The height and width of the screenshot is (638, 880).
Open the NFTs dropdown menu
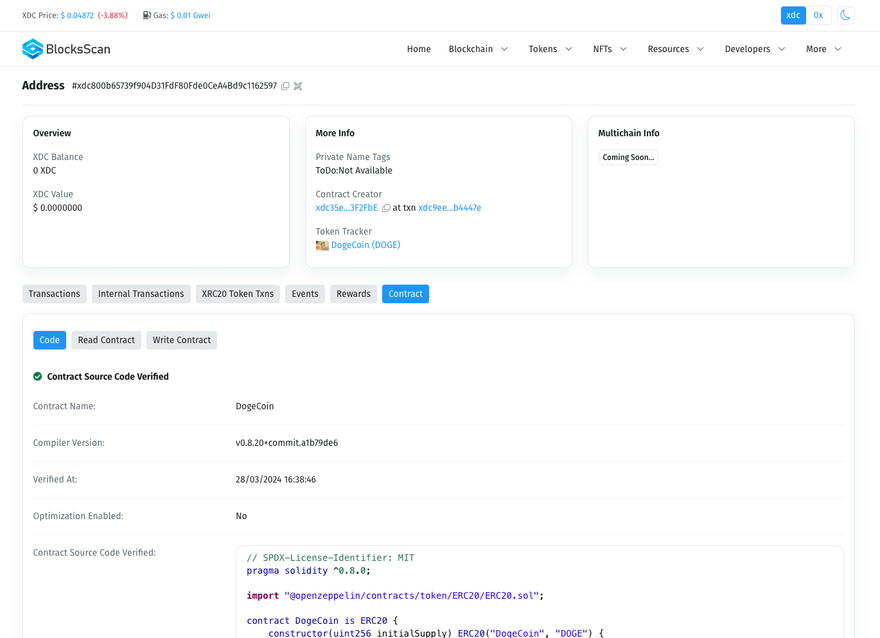pyautogui.click(x=610, y=49)
